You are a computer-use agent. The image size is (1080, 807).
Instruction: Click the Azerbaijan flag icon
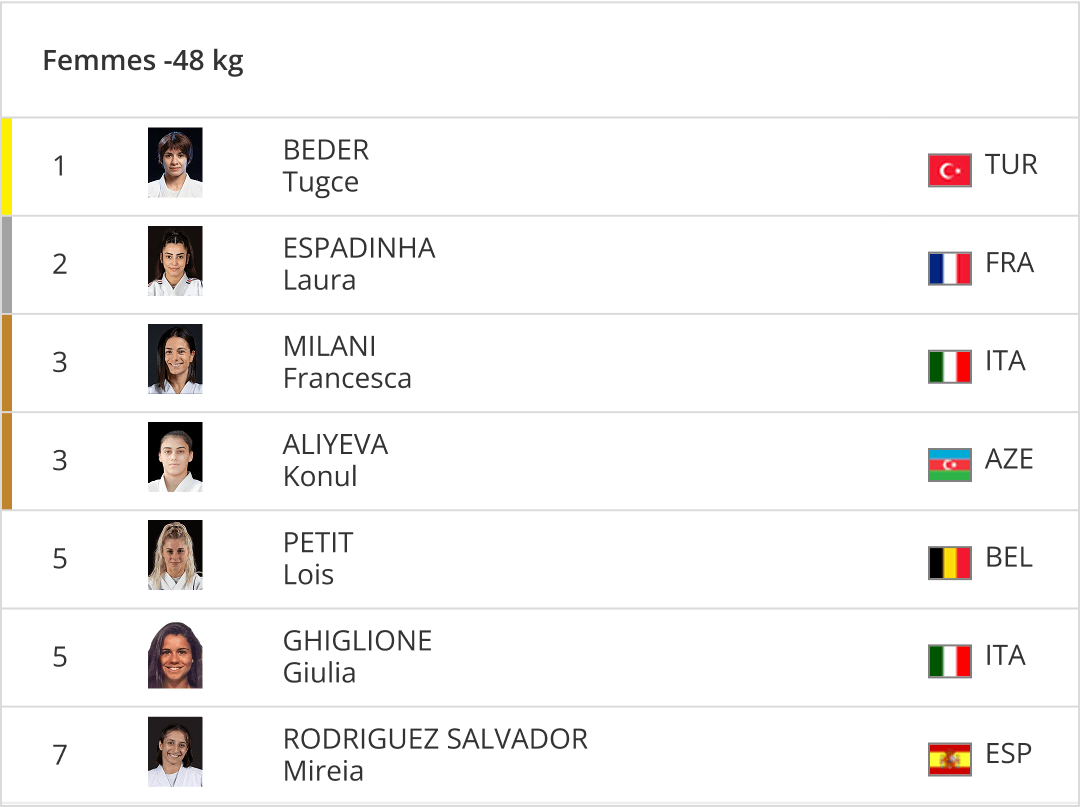point(949,464)
